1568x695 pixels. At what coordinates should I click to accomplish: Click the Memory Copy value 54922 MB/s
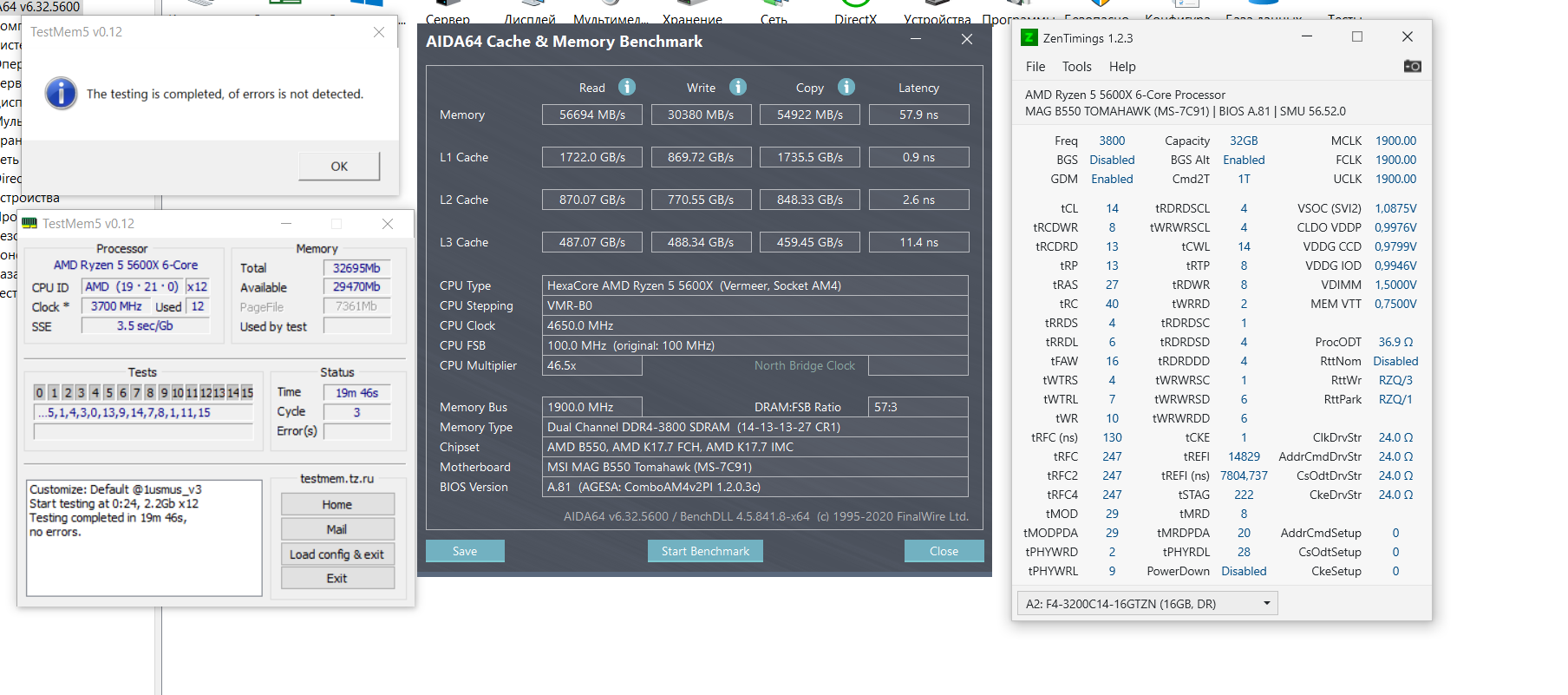[x=810, y=115]
